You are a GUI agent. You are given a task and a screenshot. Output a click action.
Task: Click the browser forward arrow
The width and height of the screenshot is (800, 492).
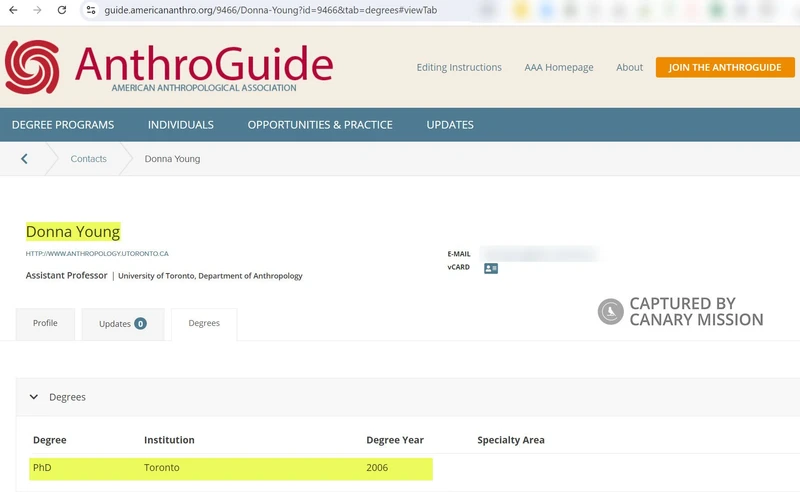(x=37, y=10)
